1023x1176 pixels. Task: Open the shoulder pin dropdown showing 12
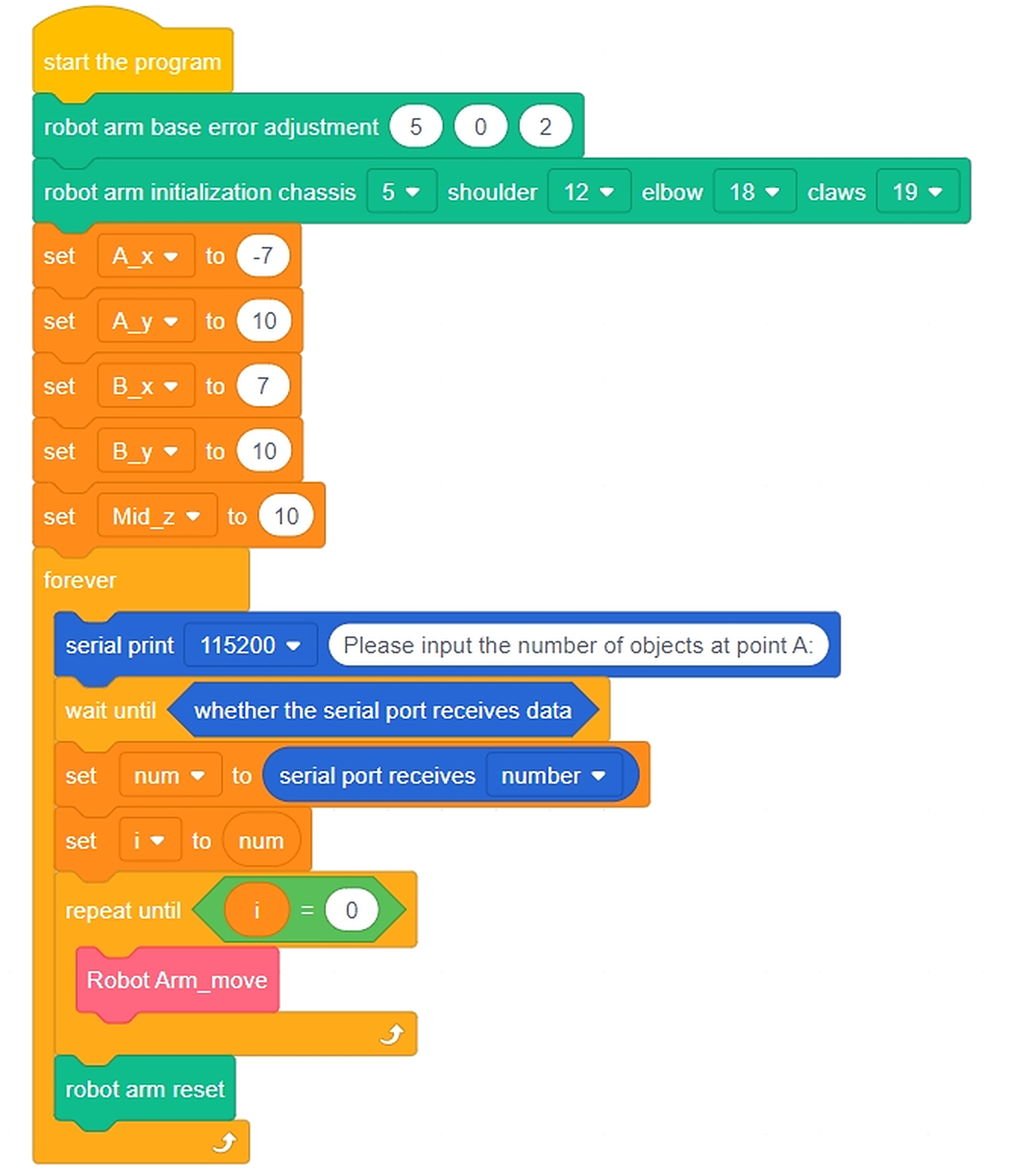pos(589,192)
